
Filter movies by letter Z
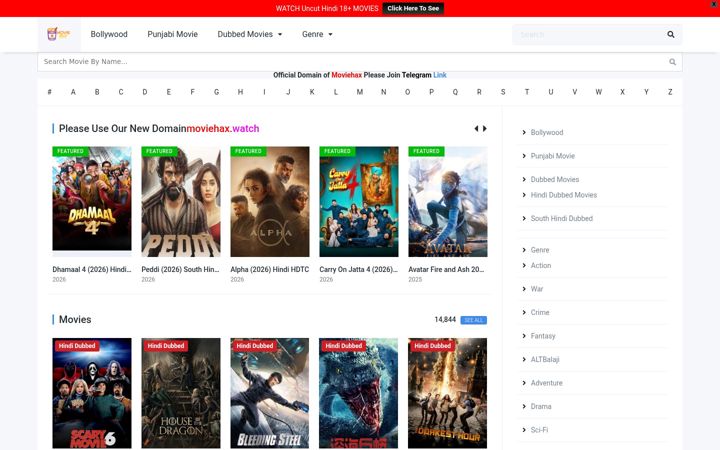(x=670, y=92)
